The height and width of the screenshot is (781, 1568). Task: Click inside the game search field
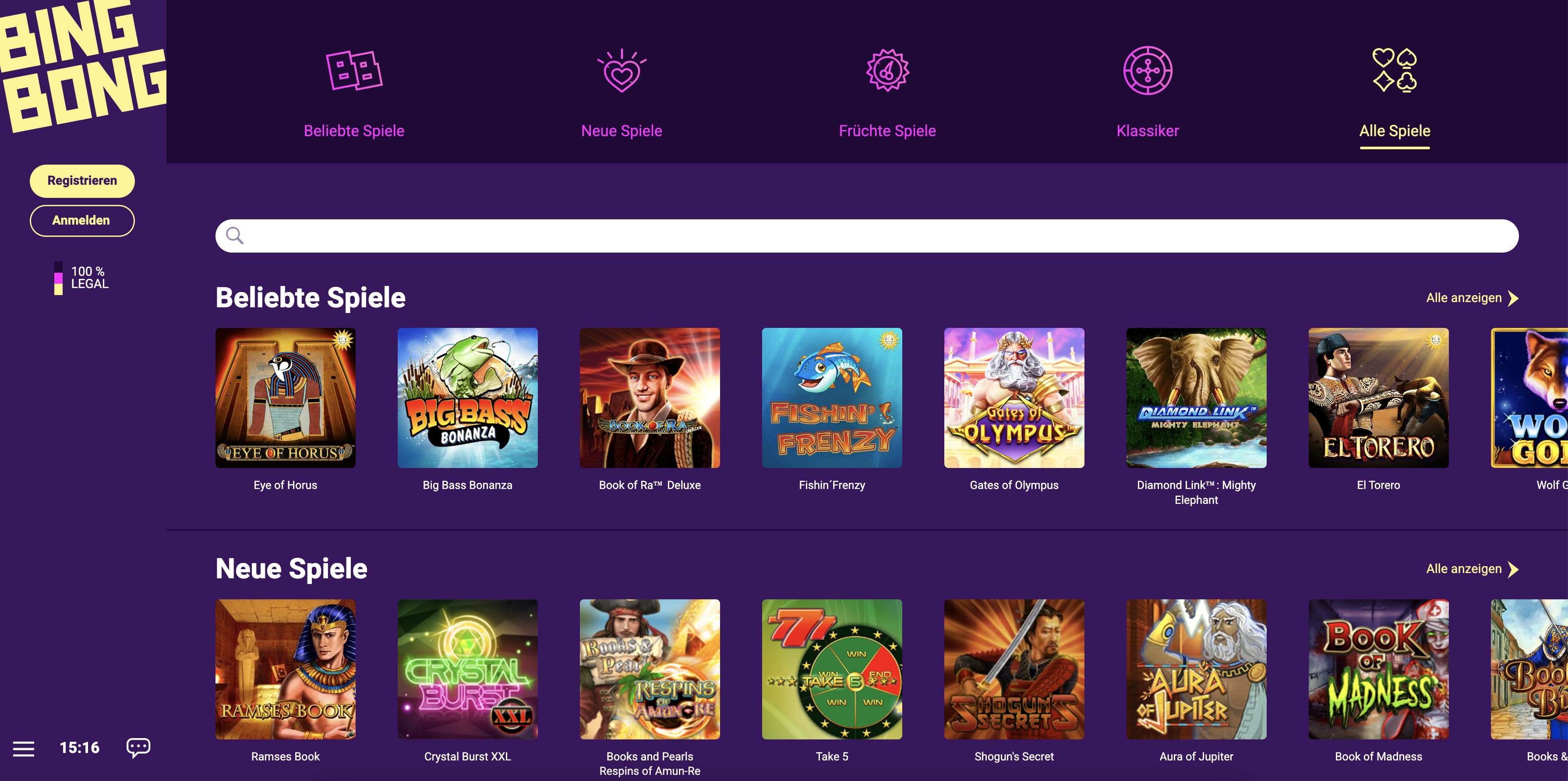click(867, 236)
